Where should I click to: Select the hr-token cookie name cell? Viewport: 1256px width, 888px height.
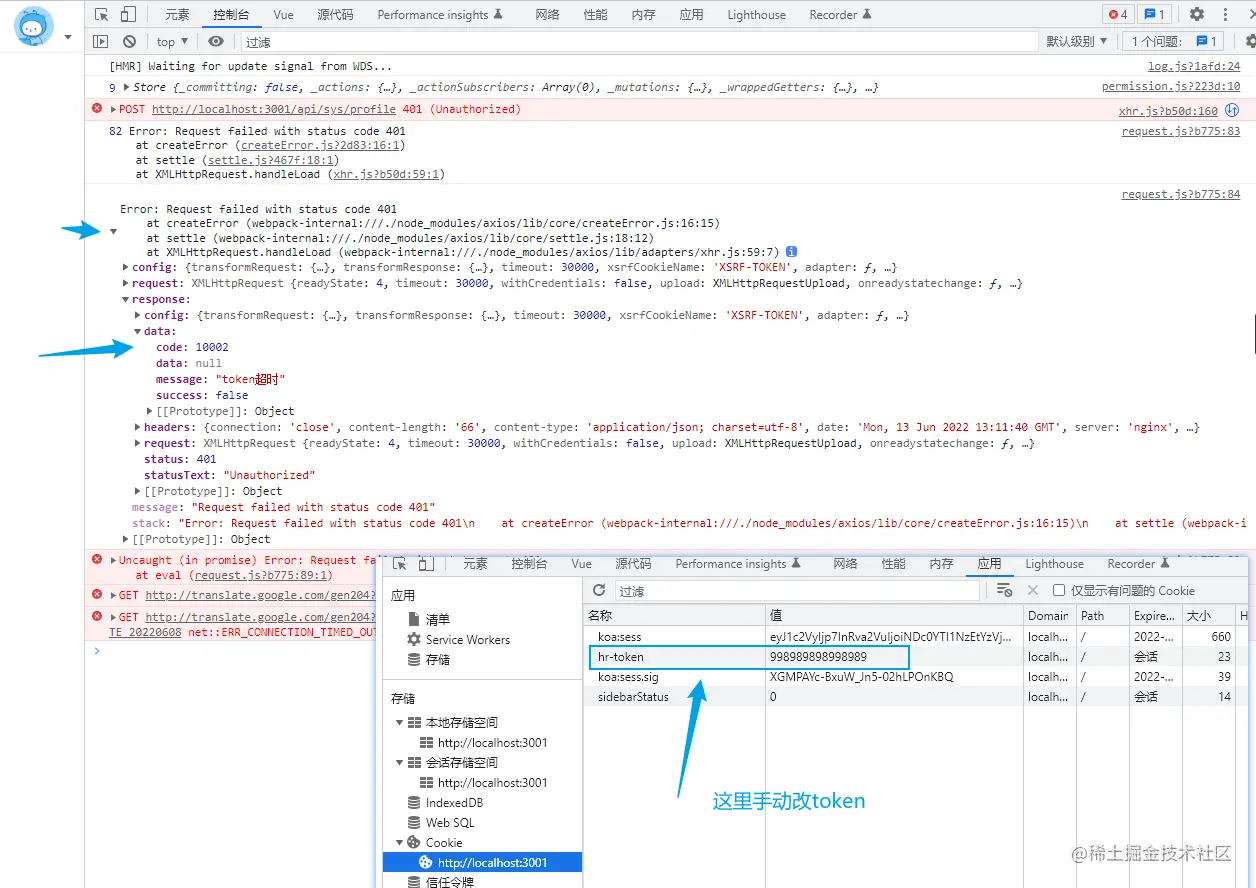[x=675, y=657]
